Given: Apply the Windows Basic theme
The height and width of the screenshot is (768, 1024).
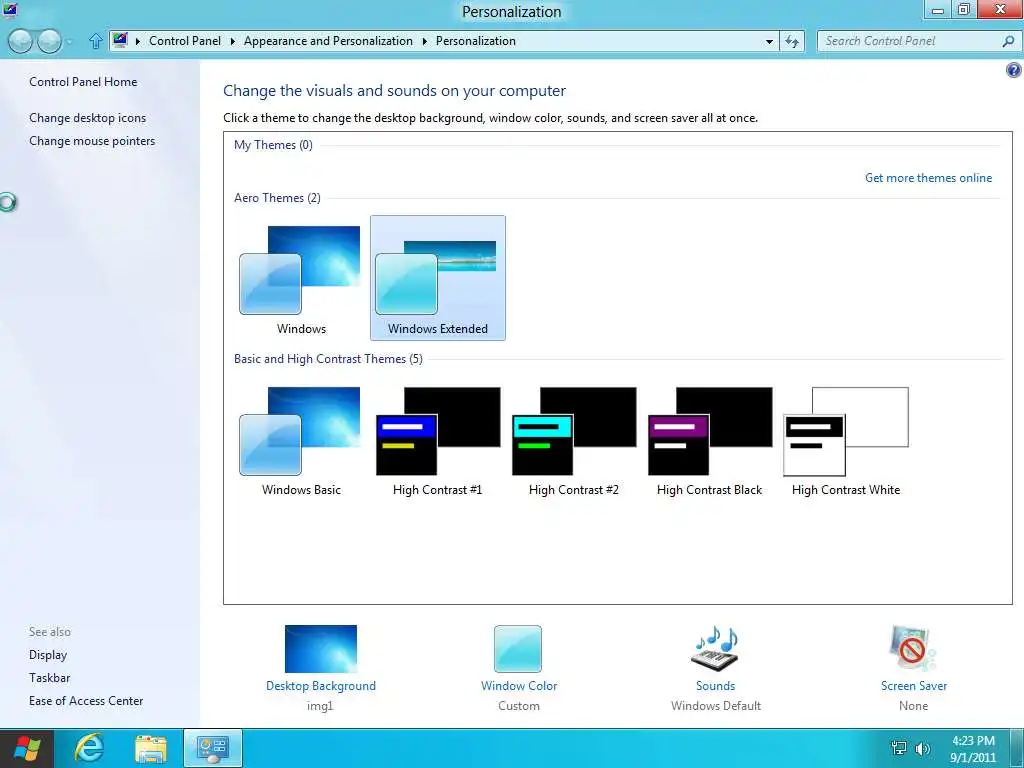Looking at the screenshot, I should click(x=300, y=441).
